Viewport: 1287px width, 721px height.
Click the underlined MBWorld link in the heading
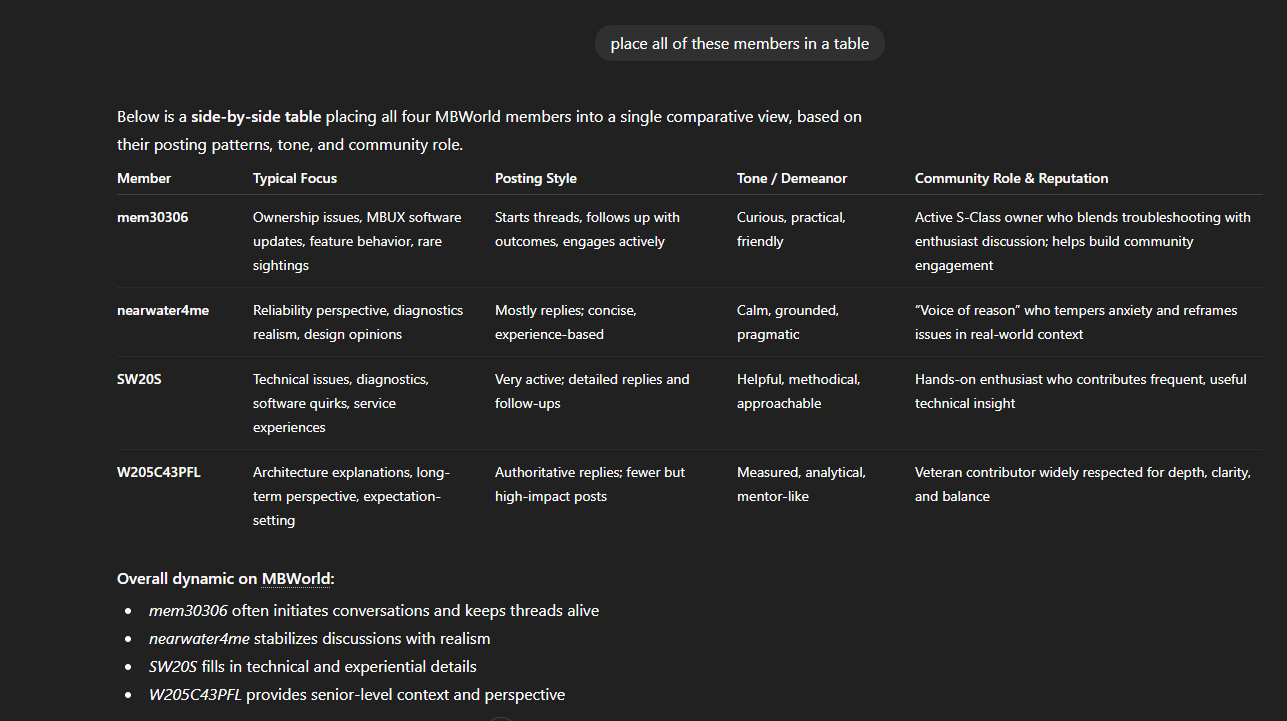click(x=296, y=579)
